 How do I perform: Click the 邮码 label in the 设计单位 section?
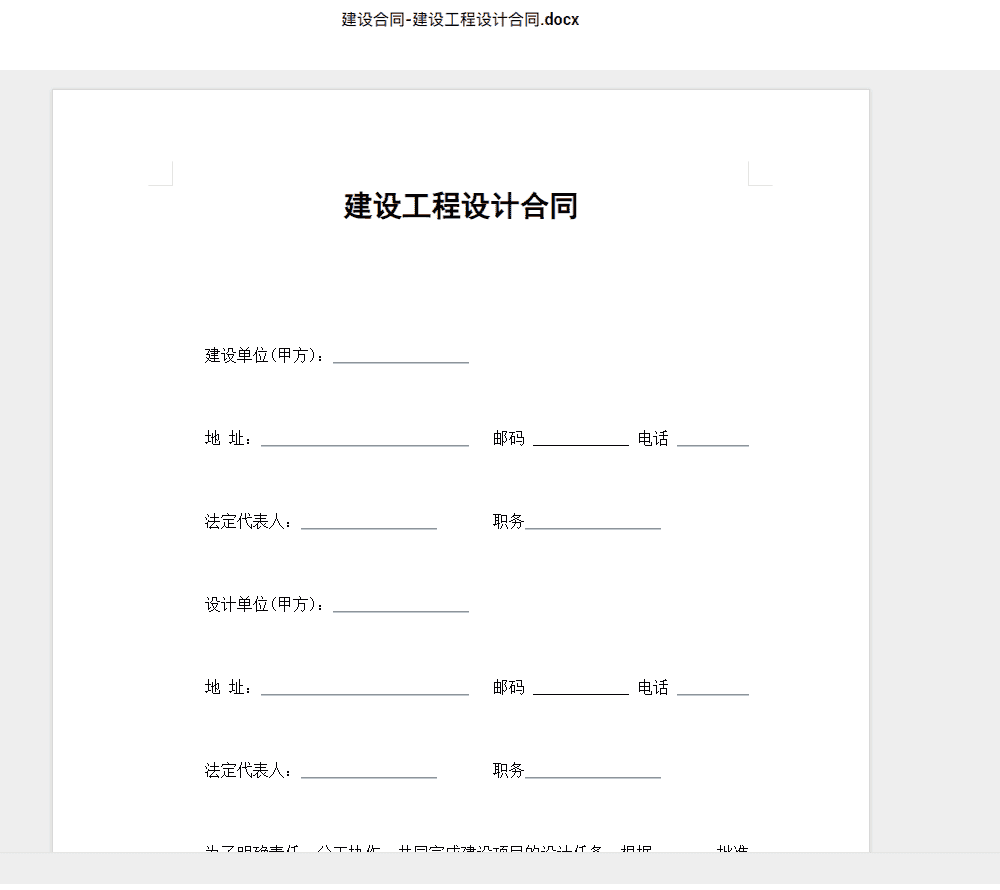[509, 687]
